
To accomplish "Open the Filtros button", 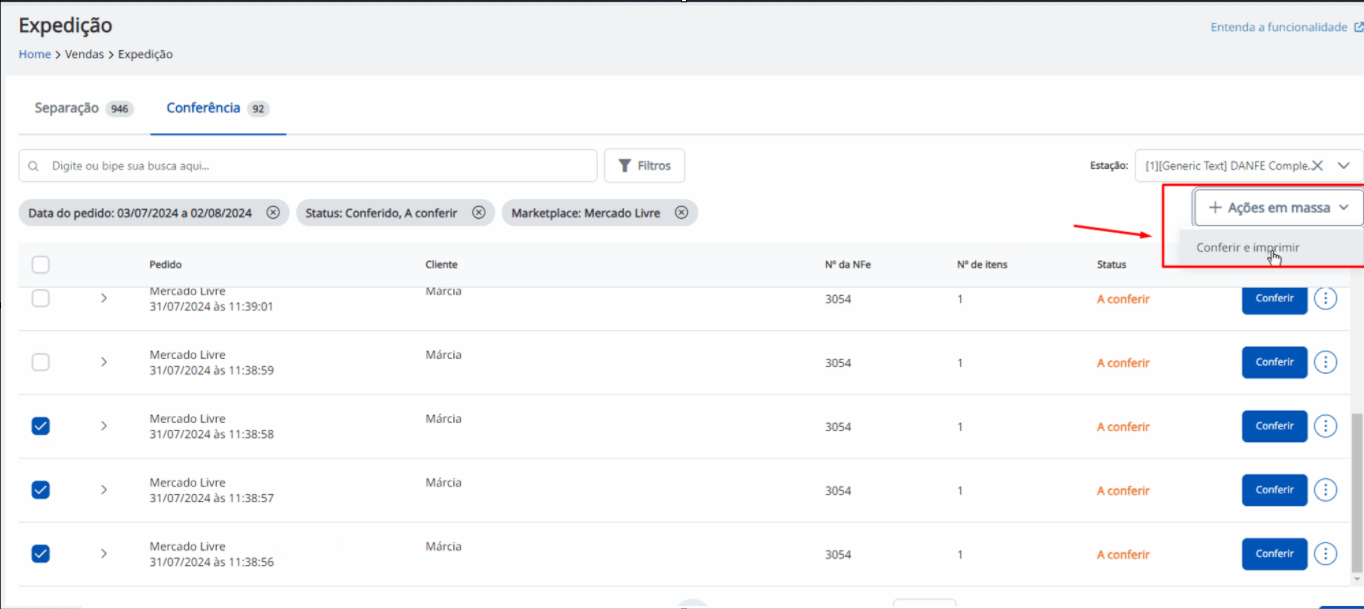I will coord(644,166).
